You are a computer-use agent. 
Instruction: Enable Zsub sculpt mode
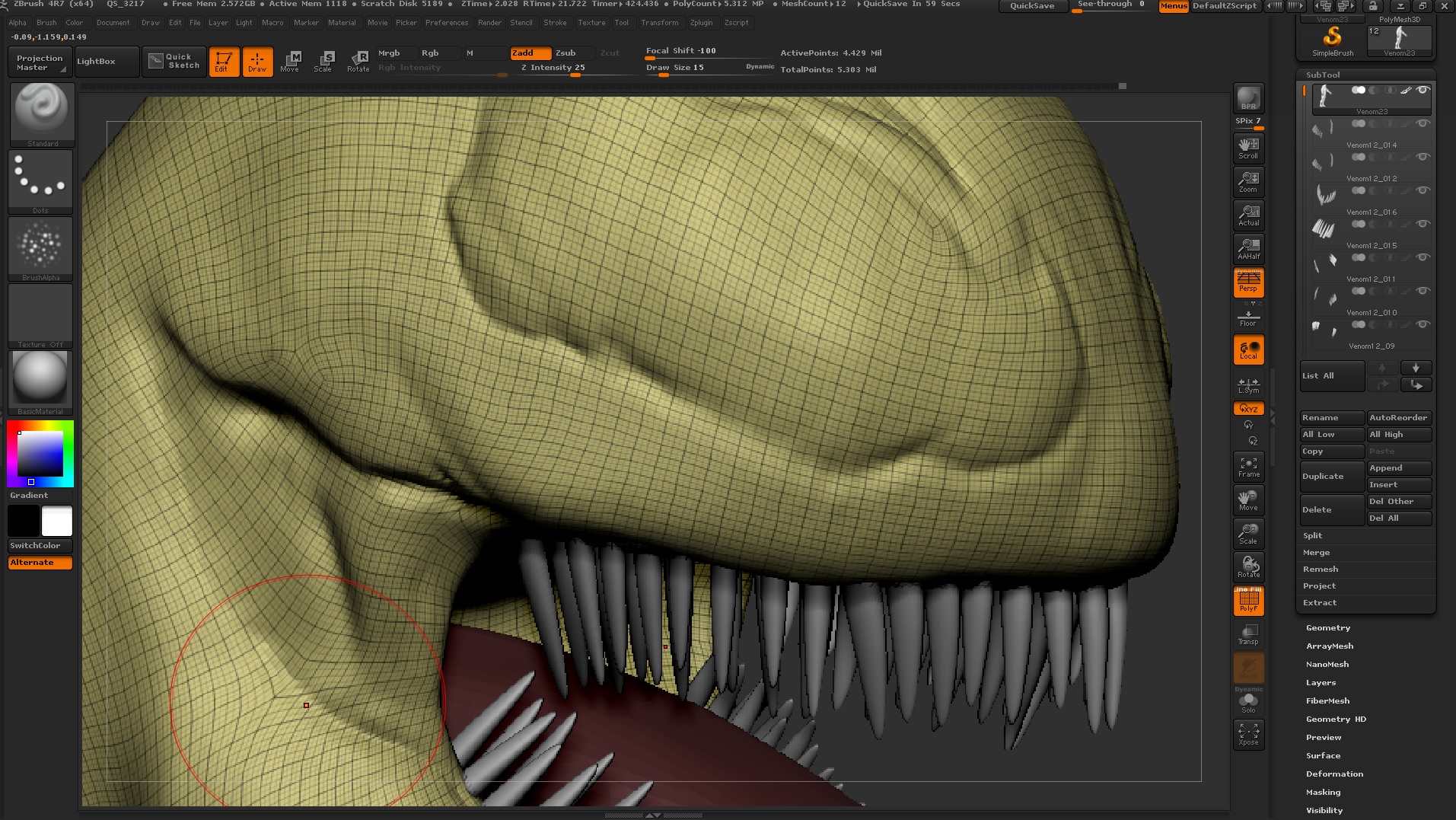[x=572, y=53]
